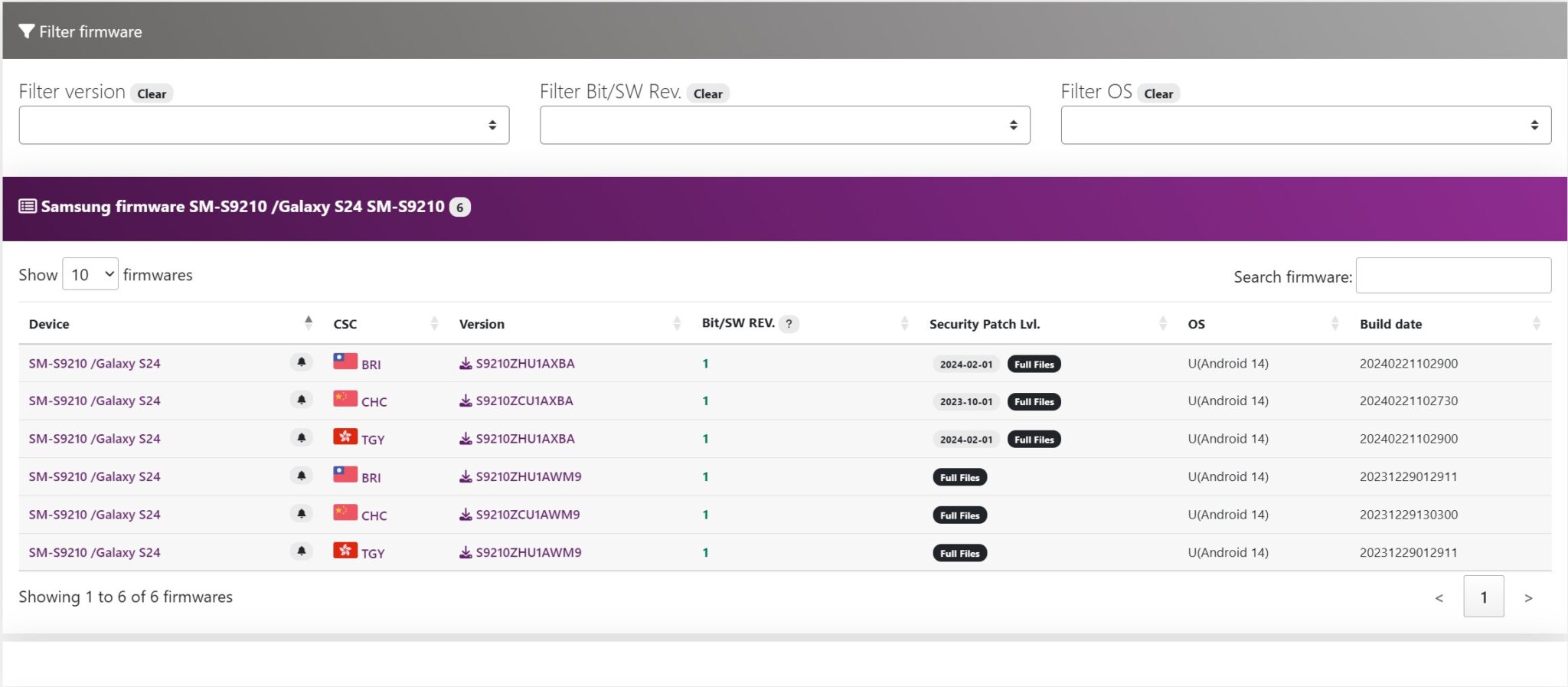The width and height of the screenshot is (1568, 687).
Task: Open the Filter Bit/SW Rev. dropdown
Action: (x=785, y=125)
